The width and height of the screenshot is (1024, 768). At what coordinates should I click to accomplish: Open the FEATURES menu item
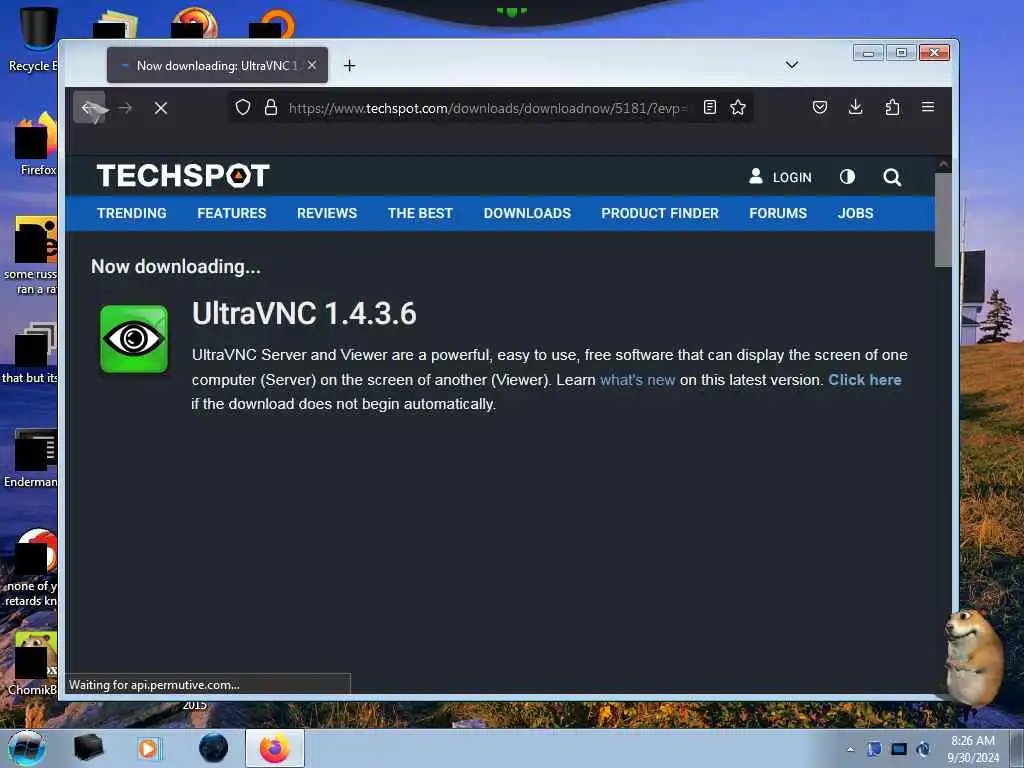point(232,214)
